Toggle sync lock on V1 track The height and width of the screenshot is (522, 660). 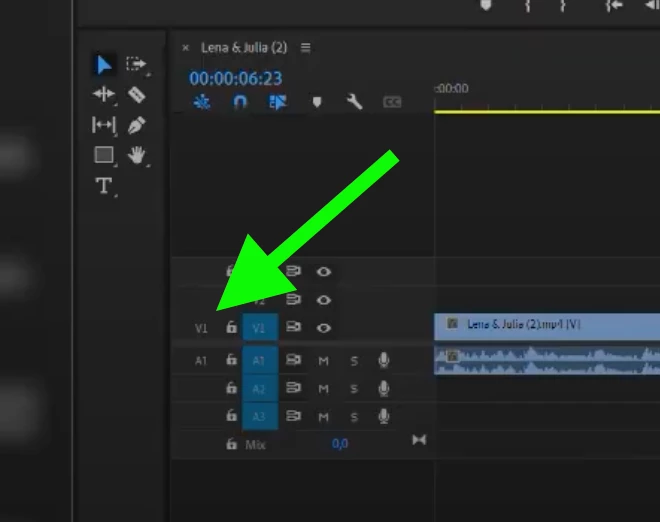coord(293,327)
